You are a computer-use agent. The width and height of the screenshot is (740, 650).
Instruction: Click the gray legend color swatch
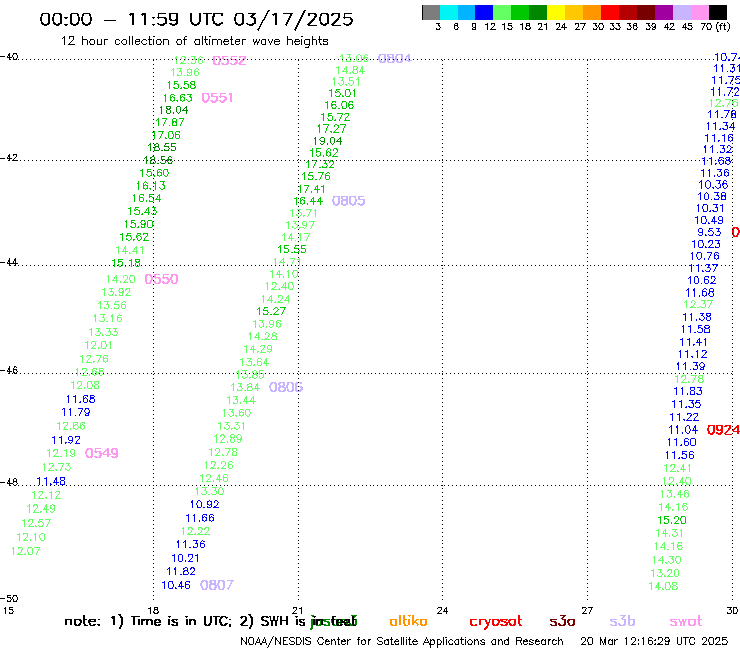[x=431, y=13]
